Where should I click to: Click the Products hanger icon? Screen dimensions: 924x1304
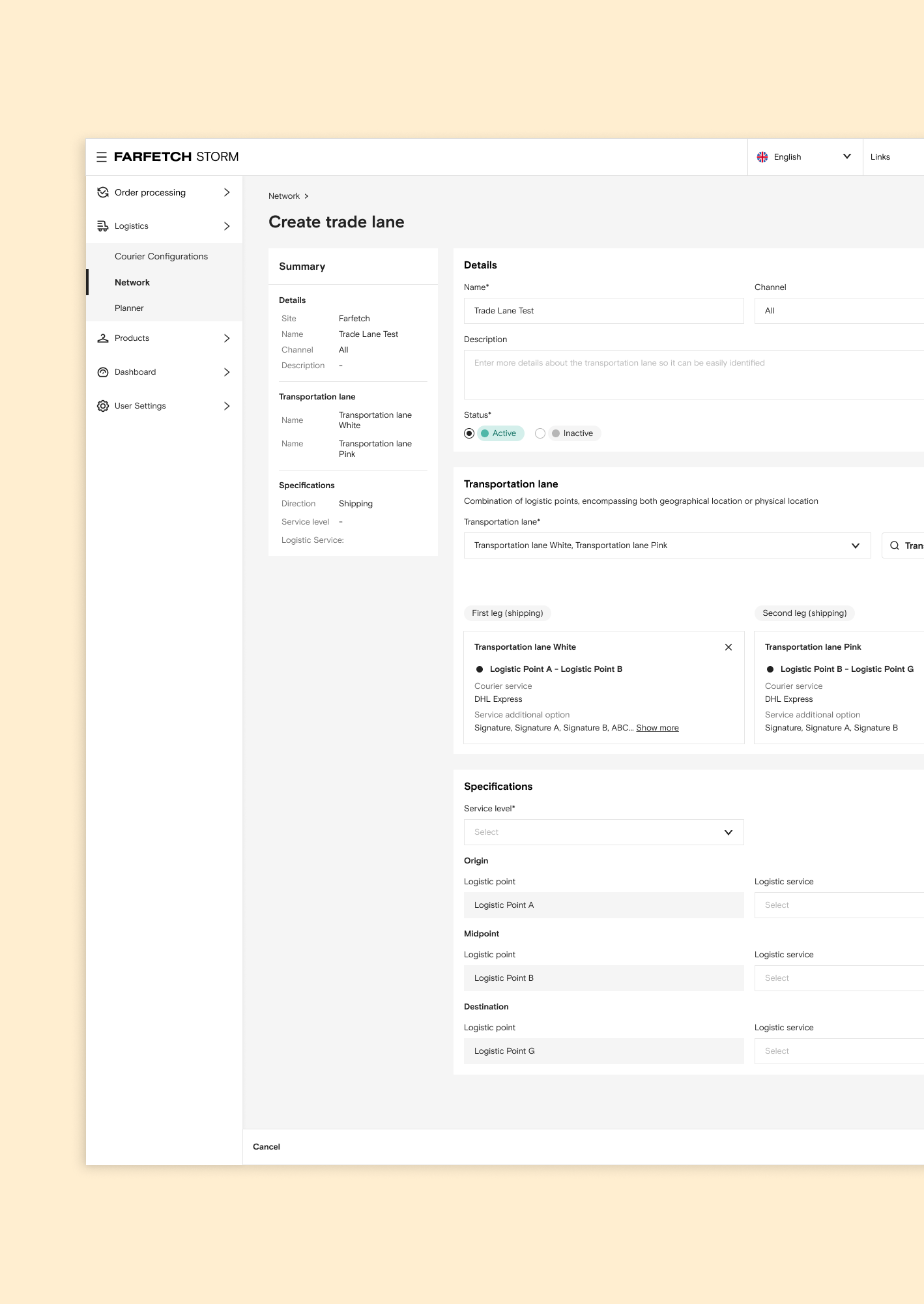pos(103,338)
